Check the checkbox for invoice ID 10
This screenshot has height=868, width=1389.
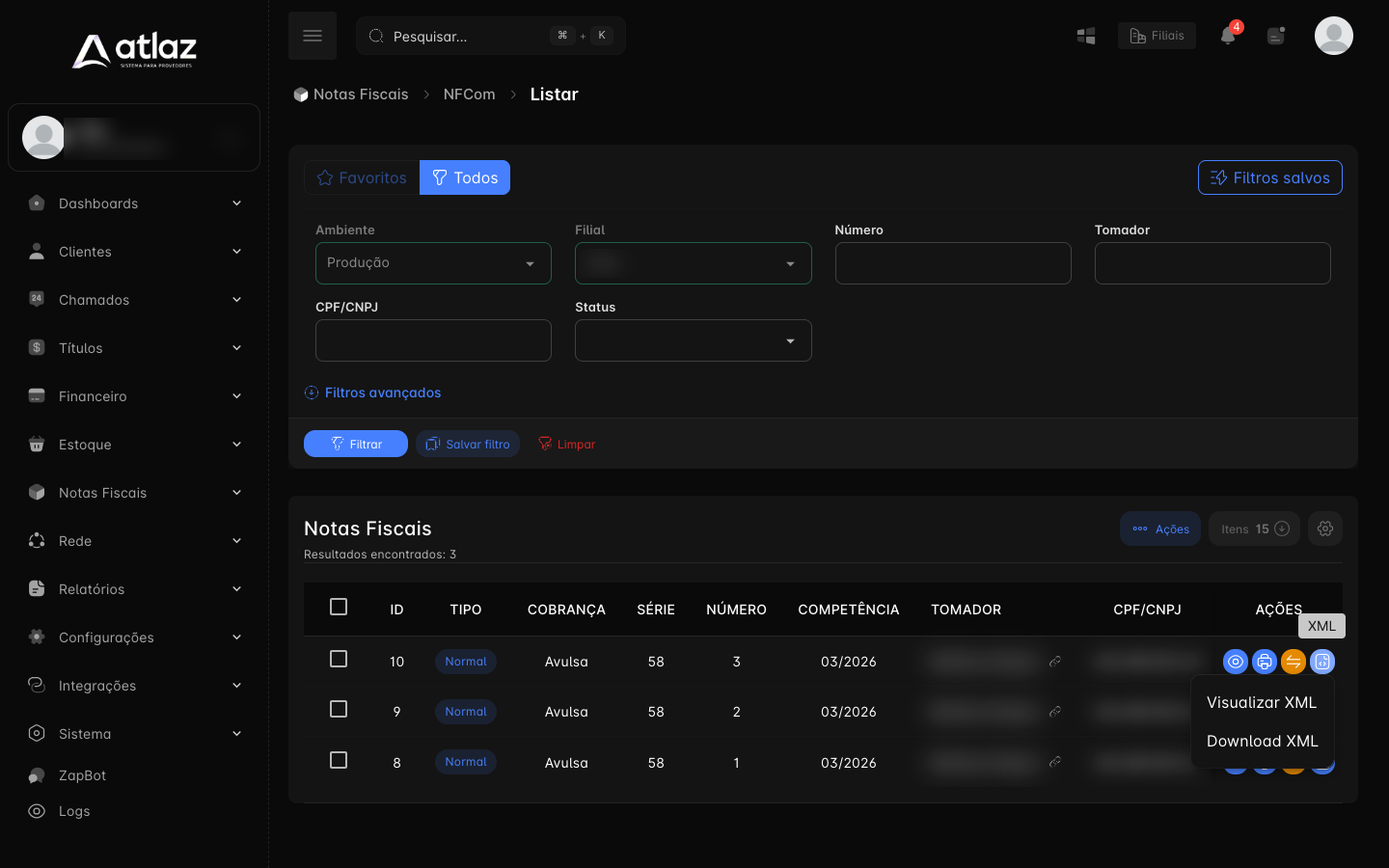339,659
